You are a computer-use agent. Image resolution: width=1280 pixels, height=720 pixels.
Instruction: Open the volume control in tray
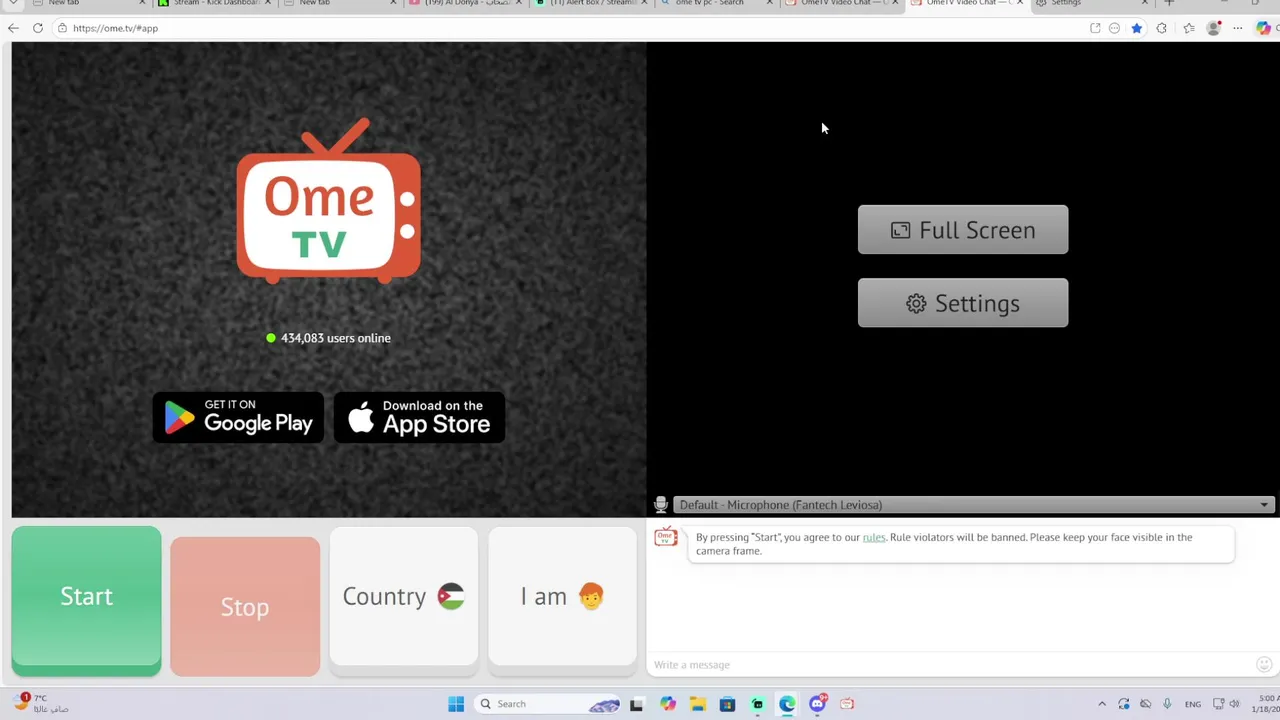1234,704
